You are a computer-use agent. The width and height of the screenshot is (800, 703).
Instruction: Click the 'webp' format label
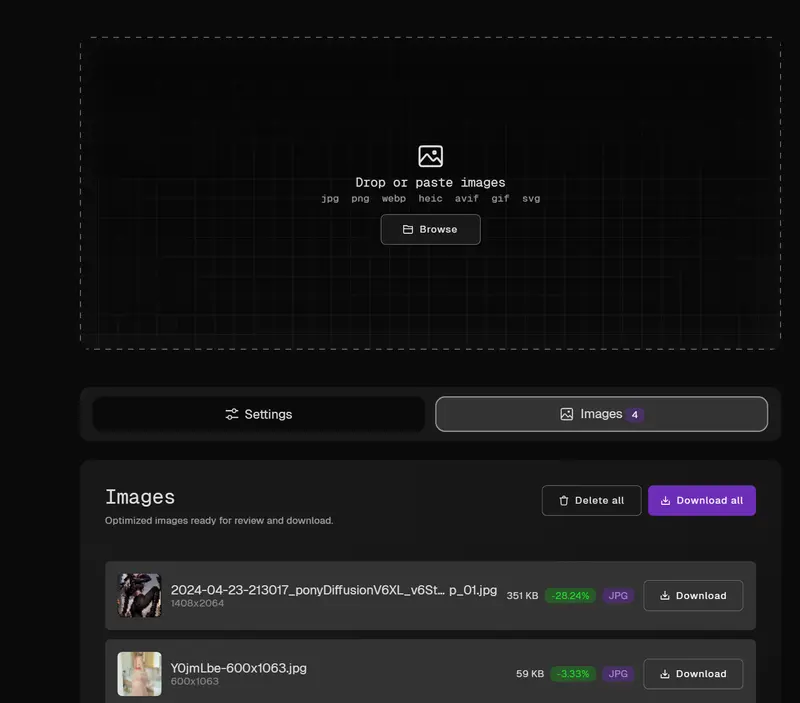coord(393,198)
